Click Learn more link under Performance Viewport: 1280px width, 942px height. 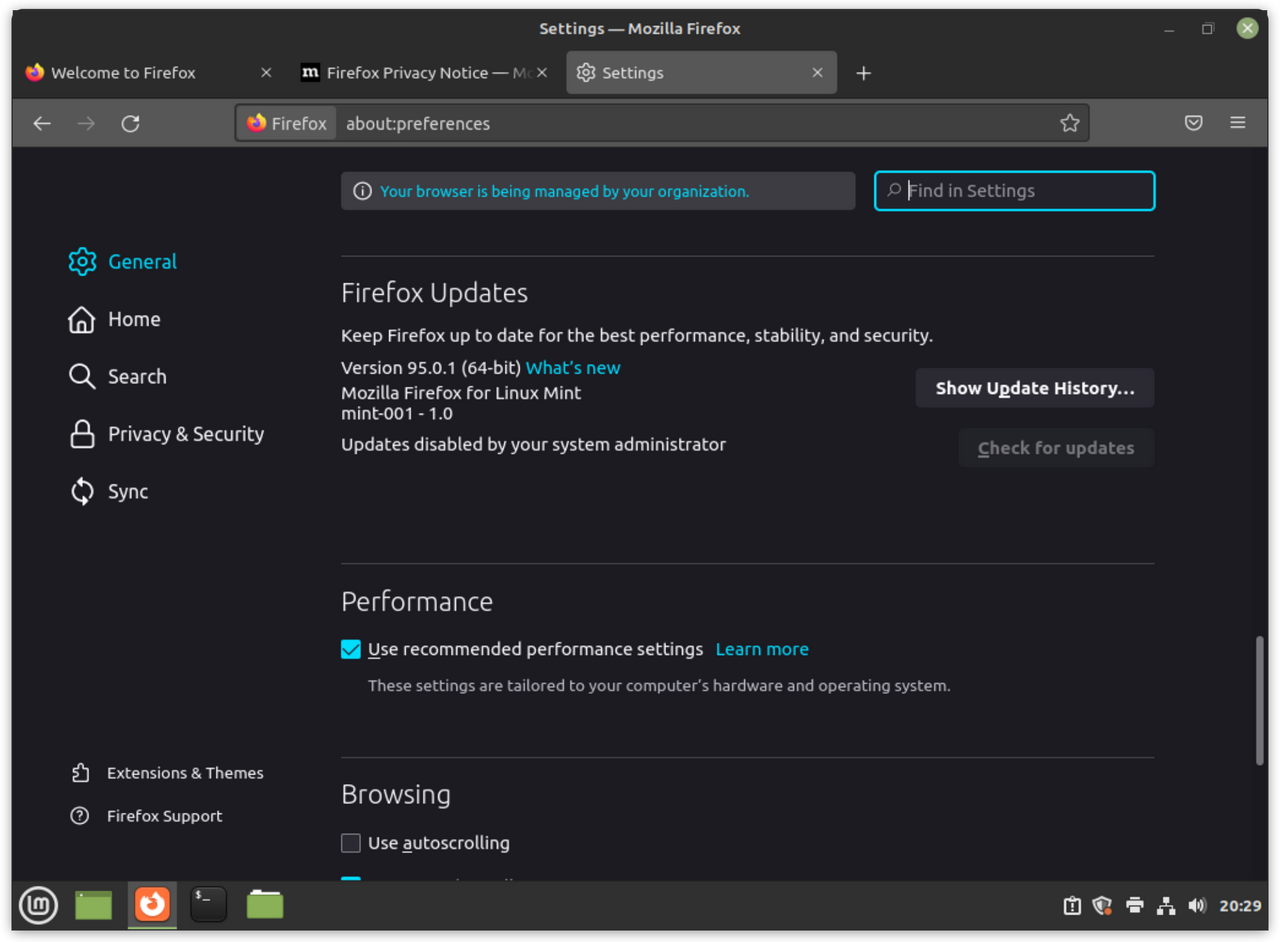[762, 649]
